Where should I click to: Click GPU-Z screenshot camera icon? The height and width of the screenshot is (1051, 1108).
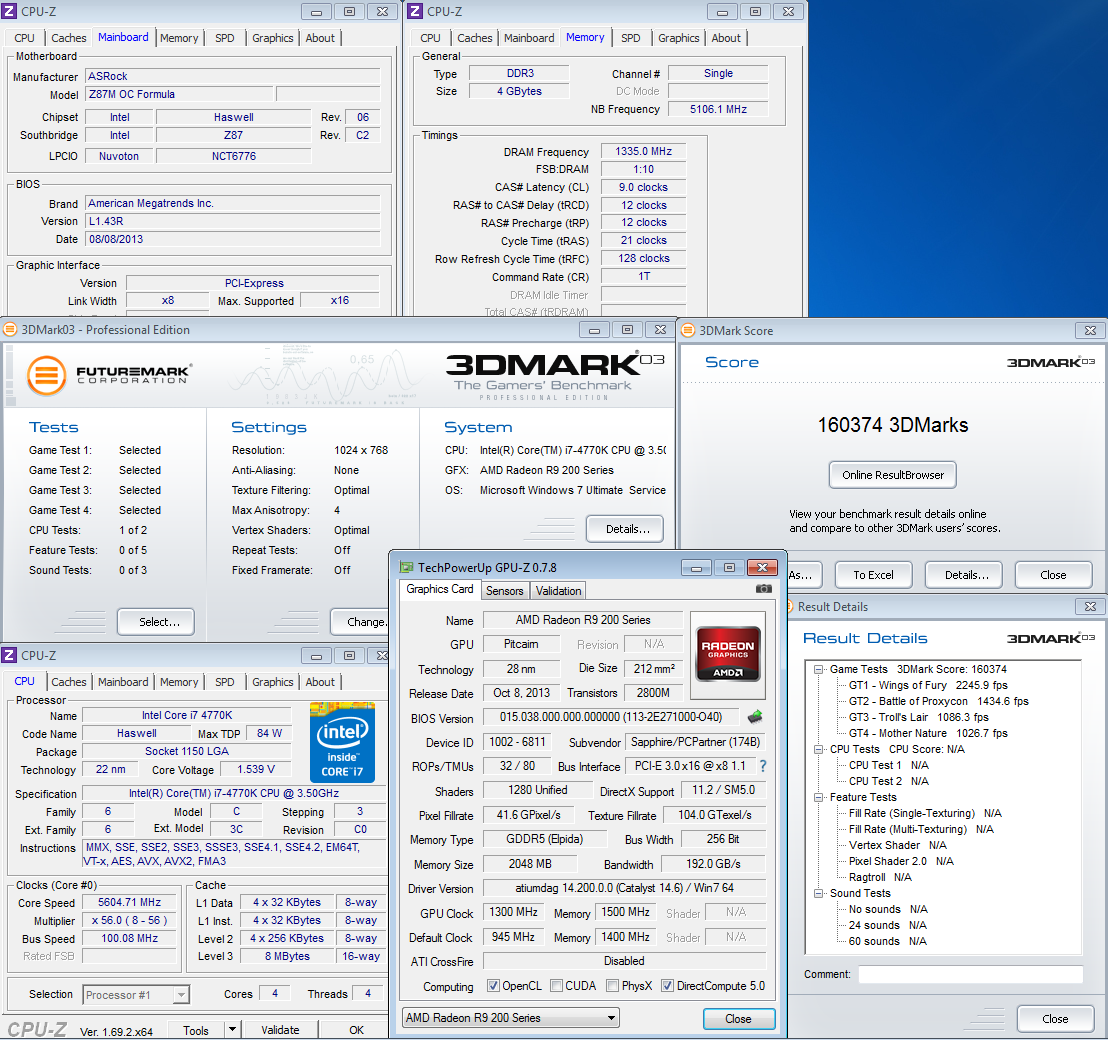tap(763, 589)
